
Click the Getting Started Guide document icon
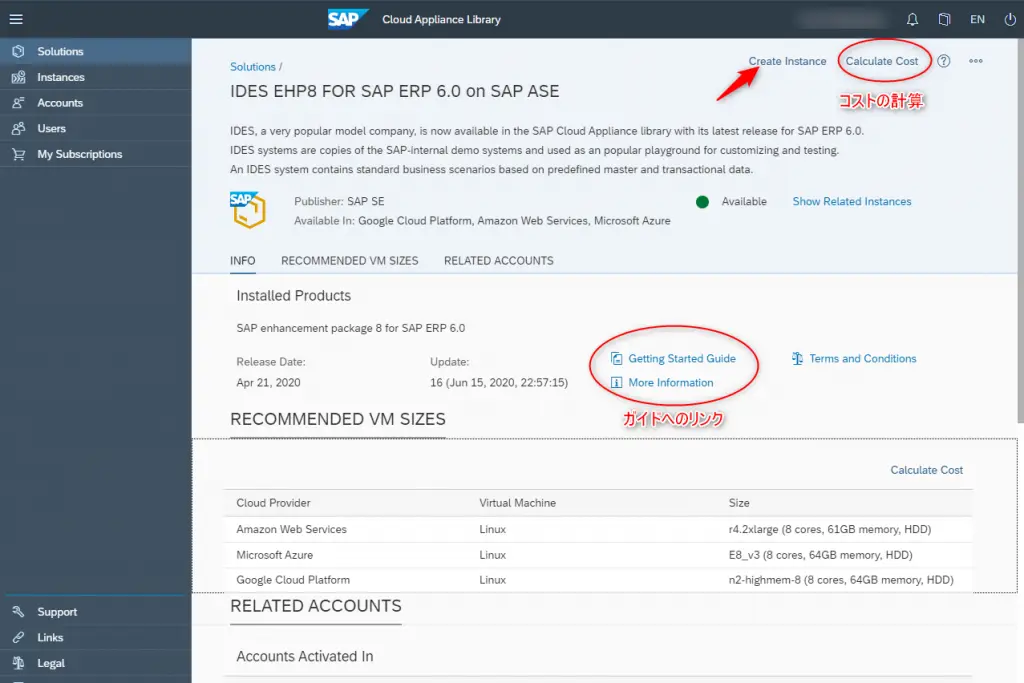(616, 358)
